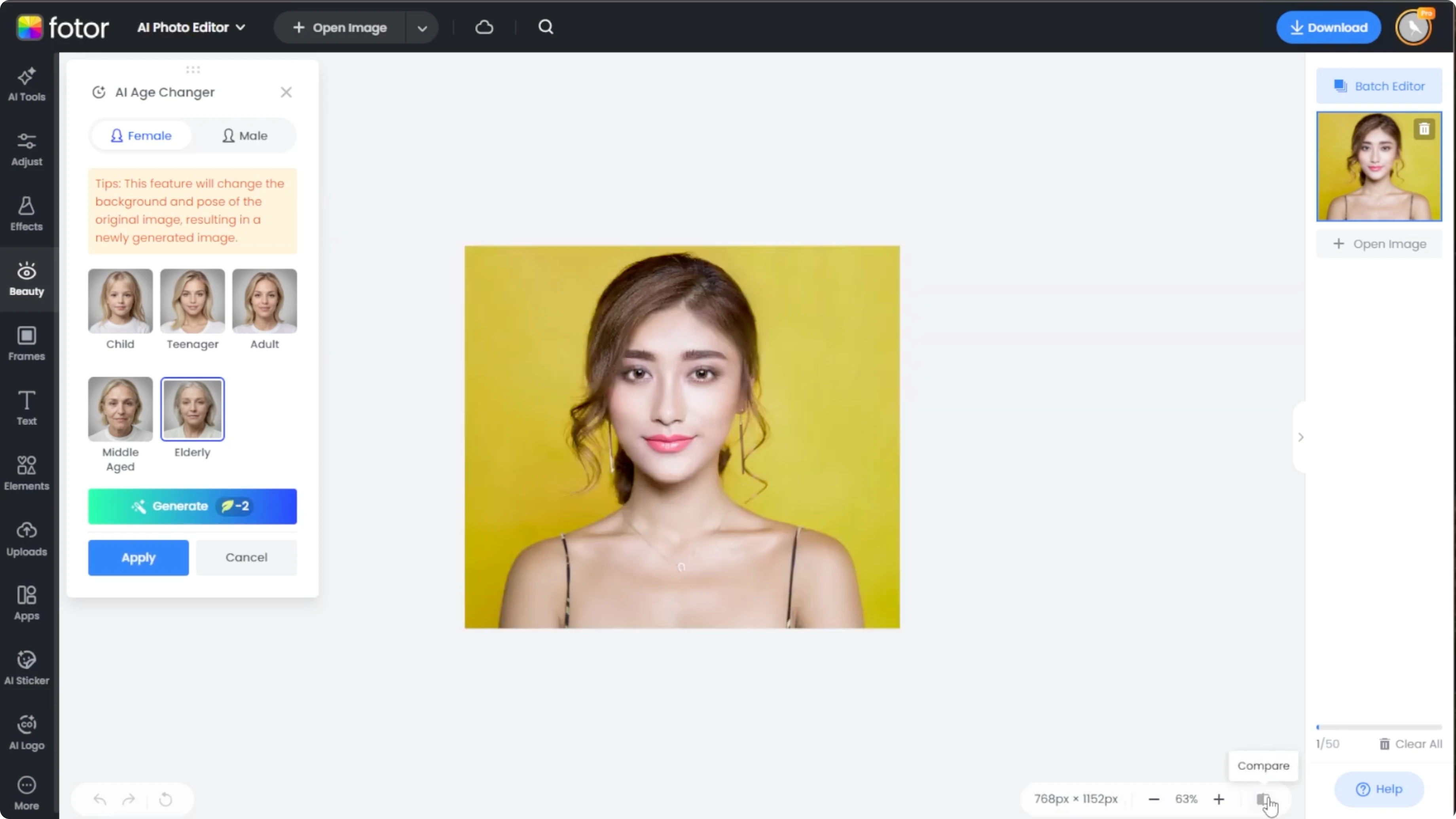1456x819 pixels.
Task: Click the cloud storage icon
Action: click(484, 27)
